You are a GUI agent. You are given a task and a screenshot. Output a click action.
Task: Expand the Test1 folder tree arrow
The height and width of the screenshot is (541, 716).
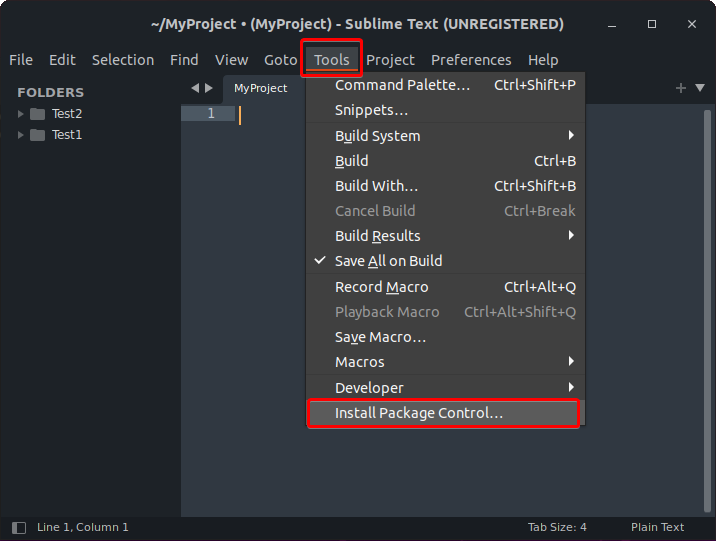pyautogui.click(x=20, y=135)
